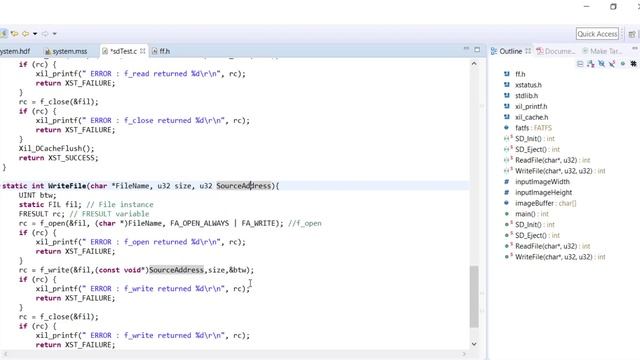The image size is (640, 360).
Task: Select stdlib.h include in Outline
Action: (x=527, y=96)
